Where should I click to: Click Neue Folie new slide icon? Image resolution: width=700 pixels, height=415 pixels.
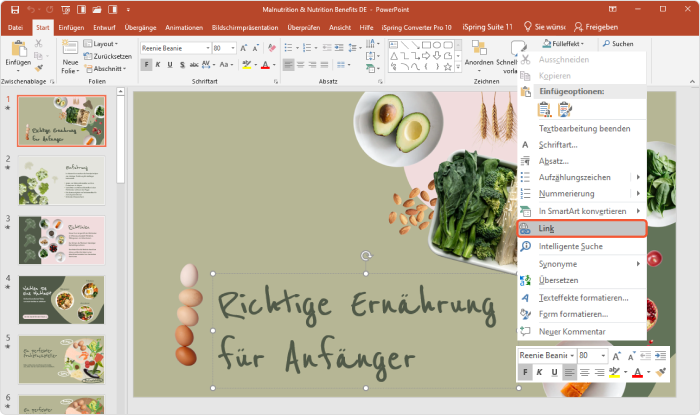coord(70,47)
